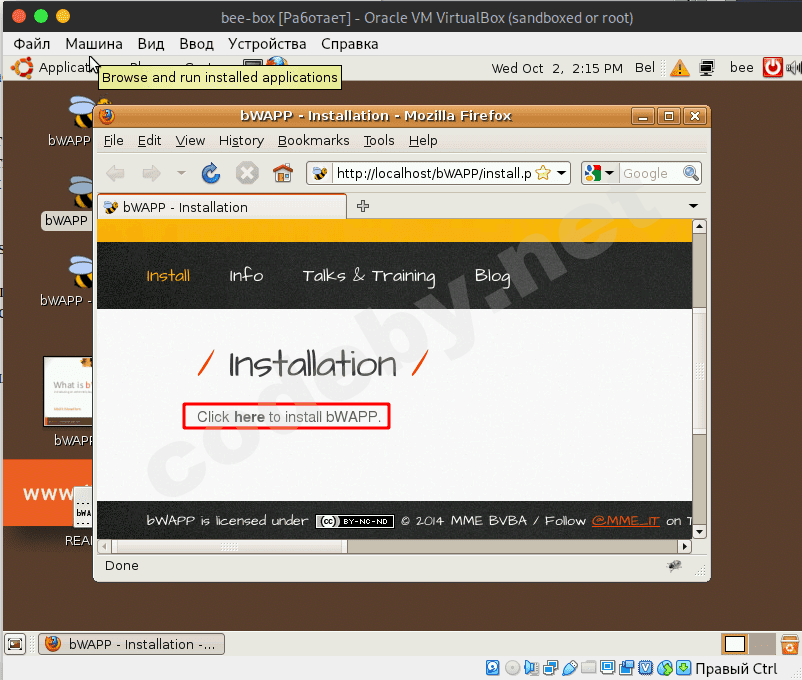The height and width of the screenshot is (680, 802).
Task: Click the CC BY-NC-ND license badge
Action: point(355,521)
